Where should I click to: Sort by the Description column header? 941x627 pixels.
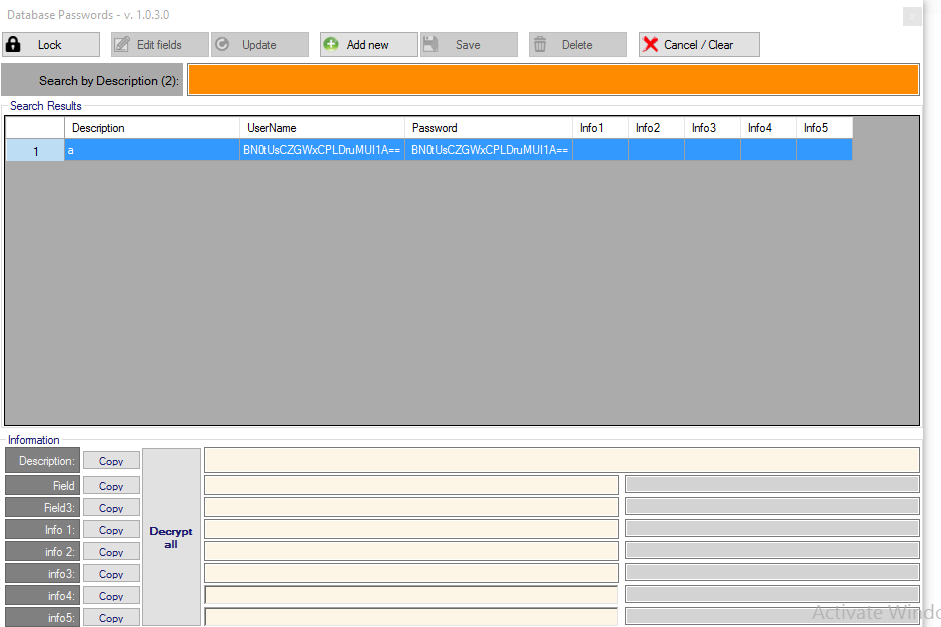click(x=152, y=128)
